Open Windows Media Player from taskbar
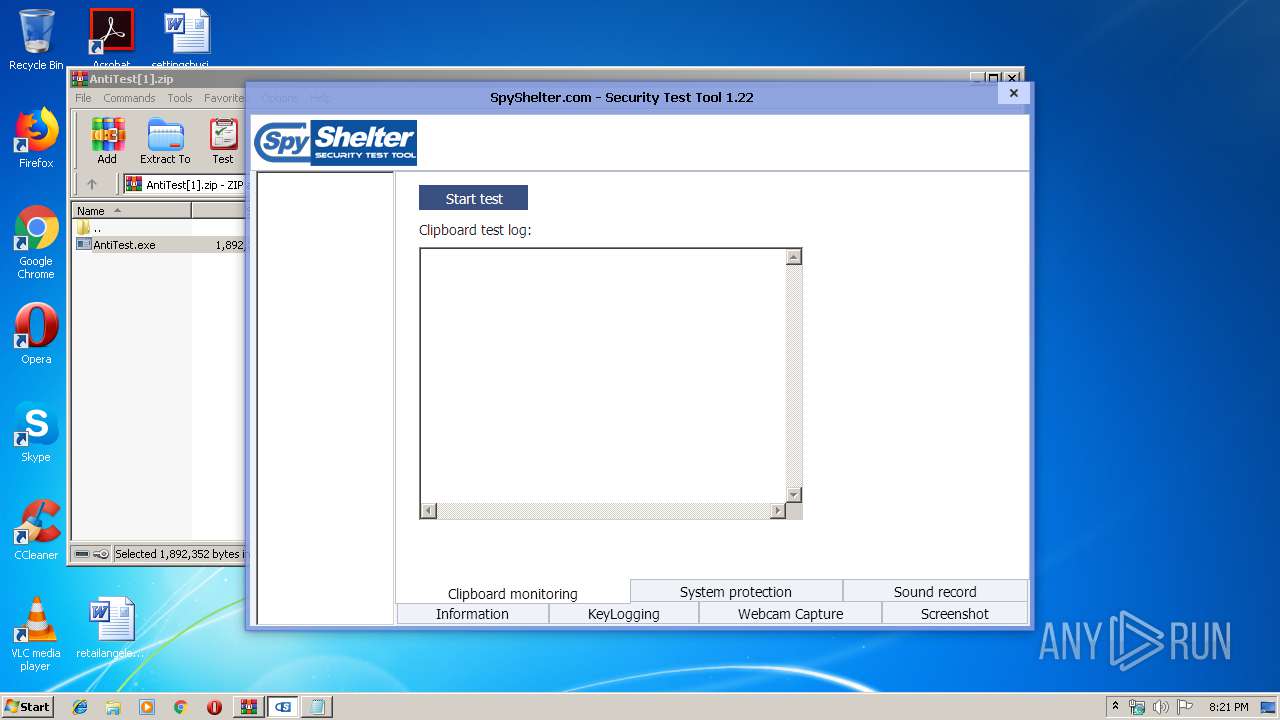This screenshot has height=720, width=1280. pos(147,707)
